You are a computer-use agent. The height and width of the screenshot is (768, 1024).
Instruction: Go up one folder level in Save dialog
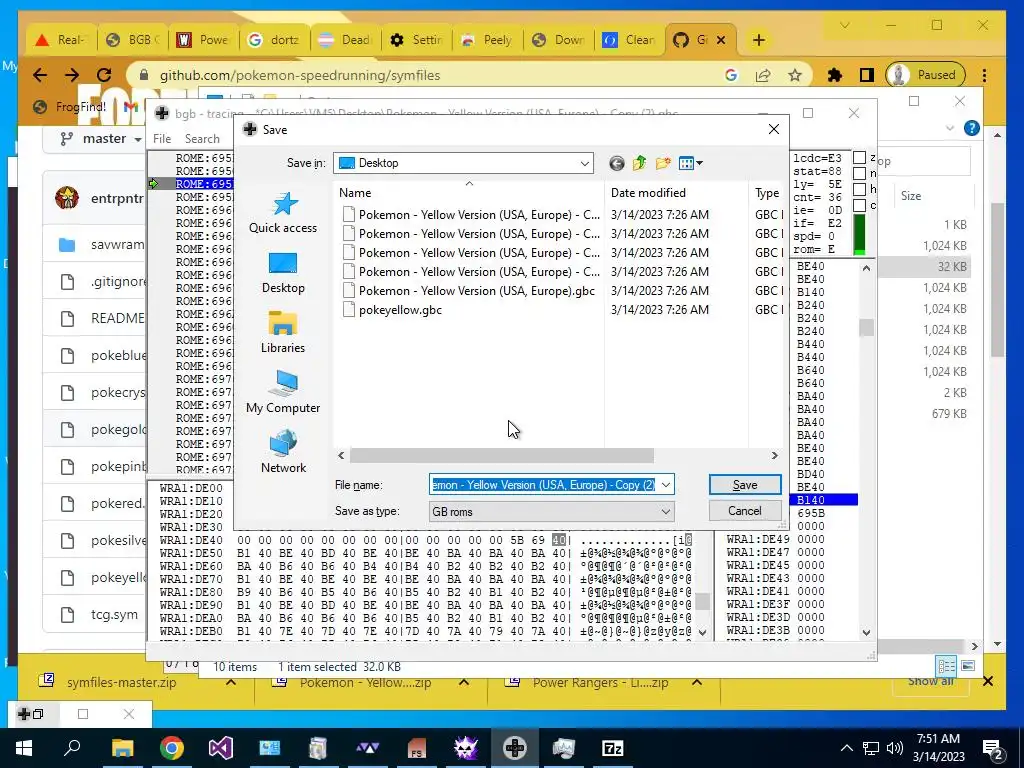click(x=639, y=163)
